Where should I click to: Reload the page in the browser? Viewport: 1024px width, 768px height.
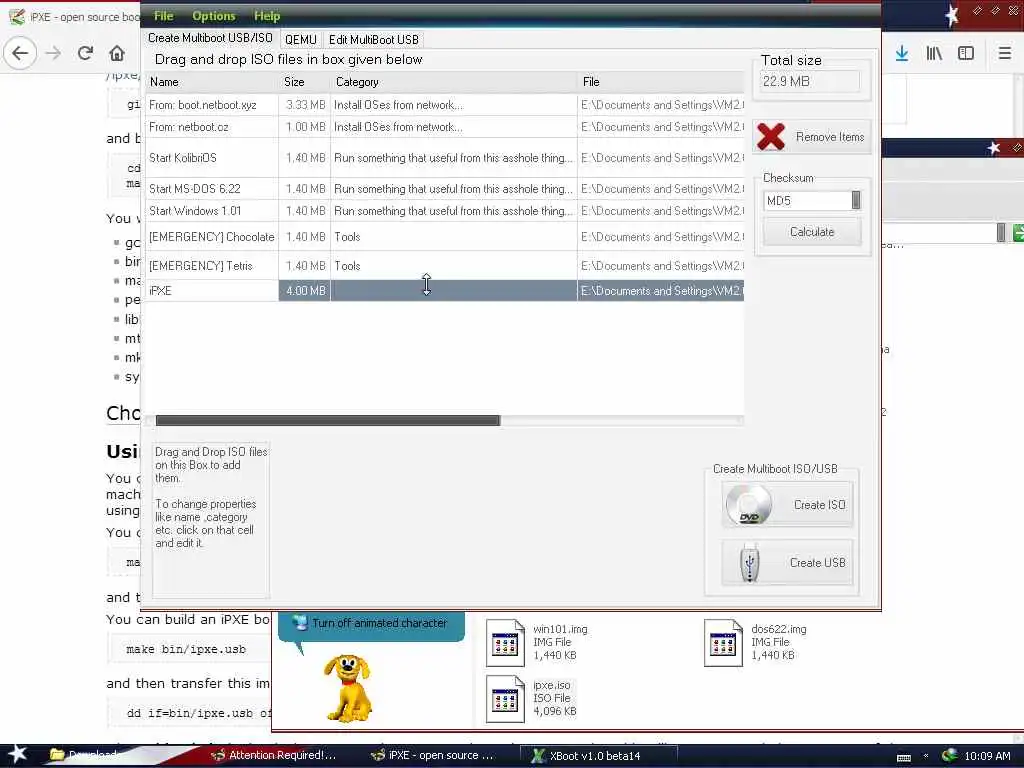pos(85,53)
